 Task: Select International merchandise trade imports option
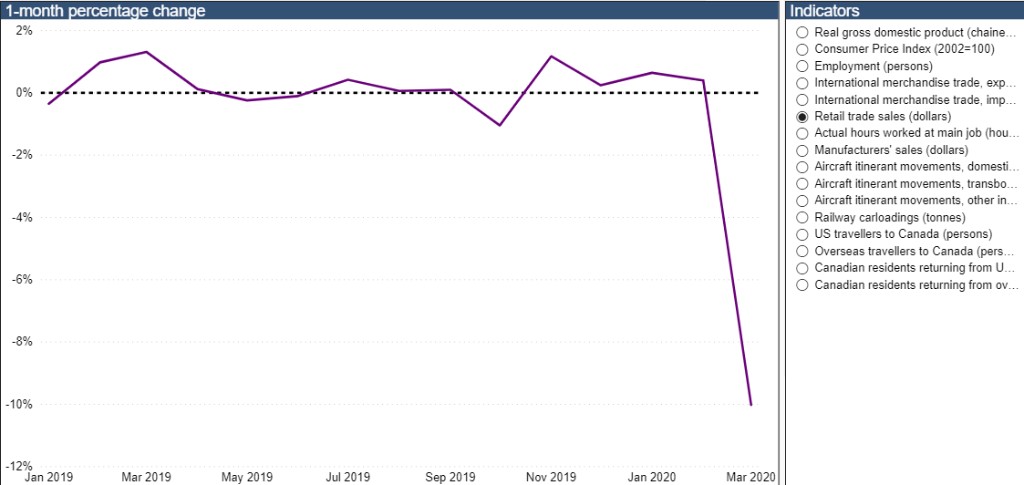(x=802, y=100)
